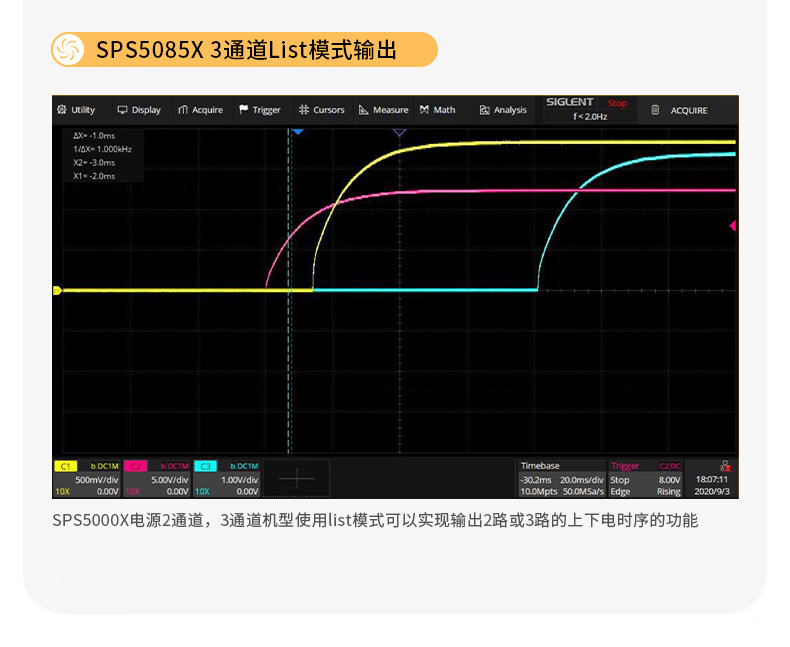Open the Utility menu

coord(77,110)
